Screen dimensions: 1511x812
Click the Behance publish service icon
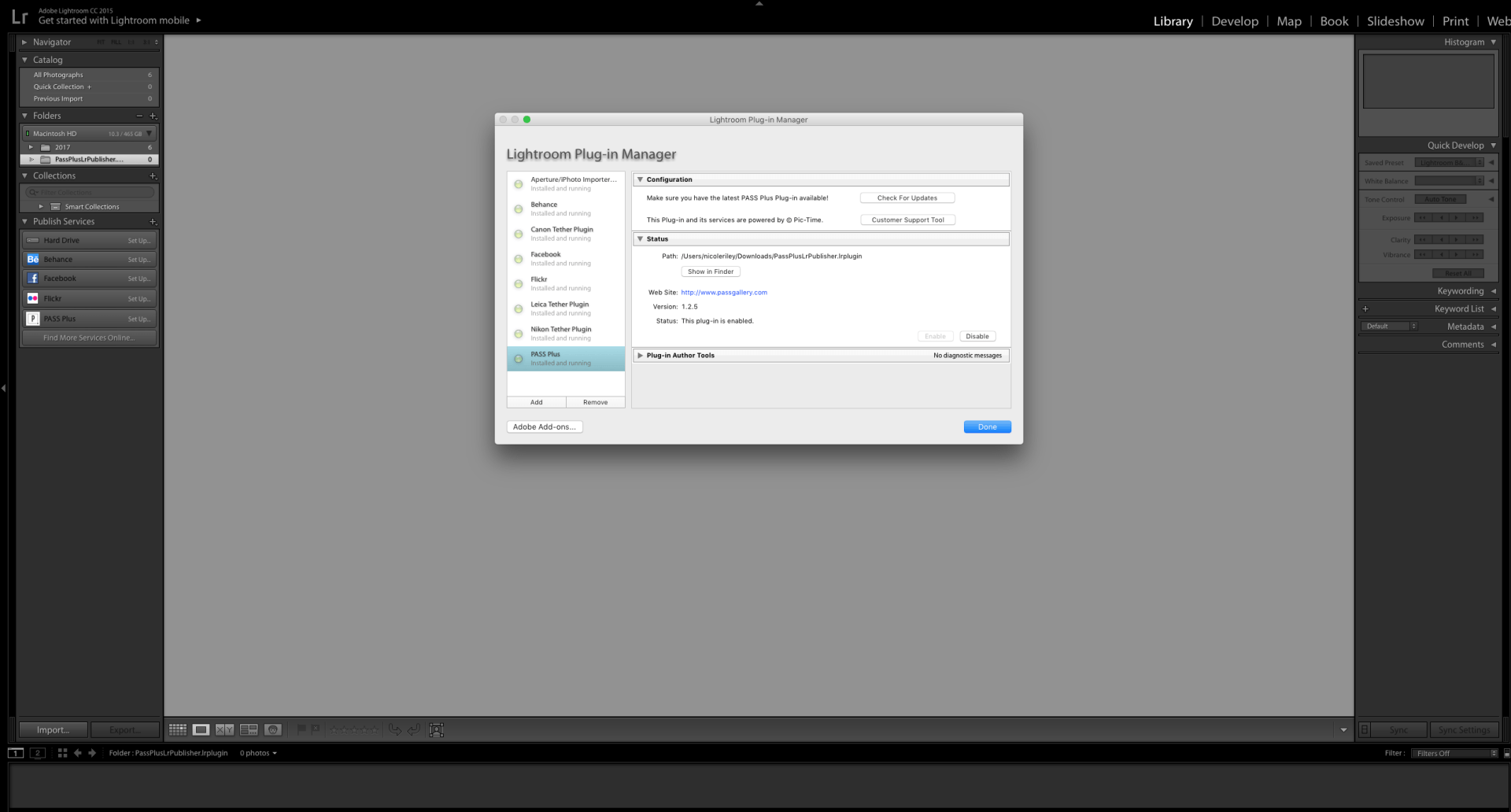coord(33,259)
